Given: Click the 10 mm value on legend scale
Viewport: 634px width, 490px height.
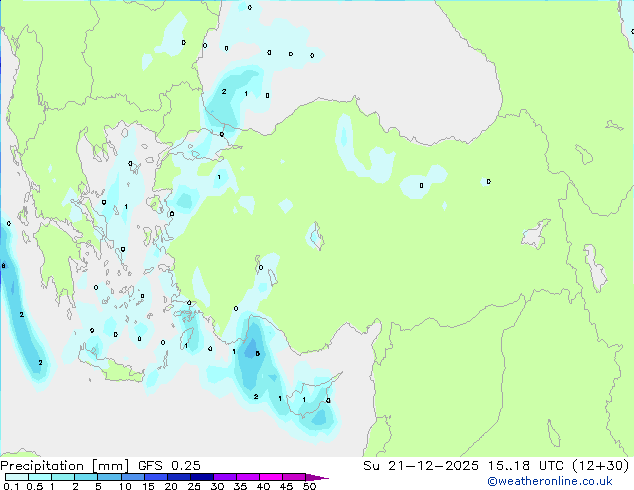Looking at the screenshot, I should (125, 487).
